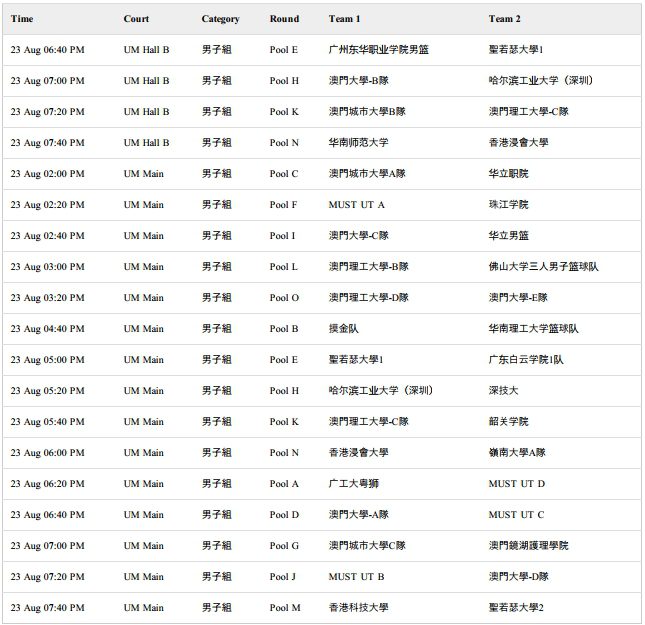Viewport: 645px width, 625px height.
Task: Click team 珠江学院
Action: tap(508, 204)
